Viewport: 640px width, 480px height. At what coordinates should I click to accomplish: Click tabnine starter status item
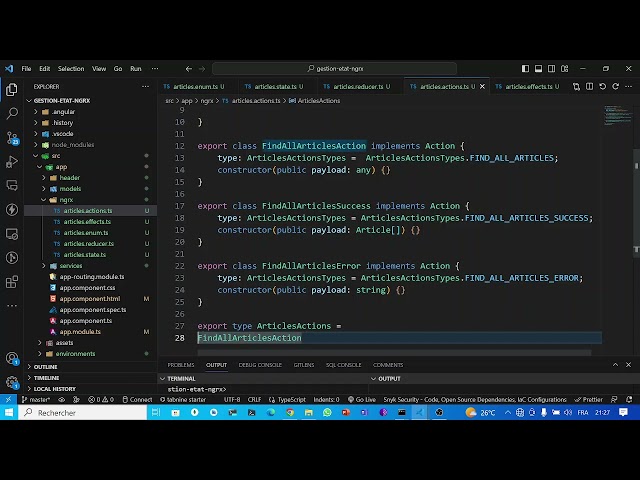182,400
